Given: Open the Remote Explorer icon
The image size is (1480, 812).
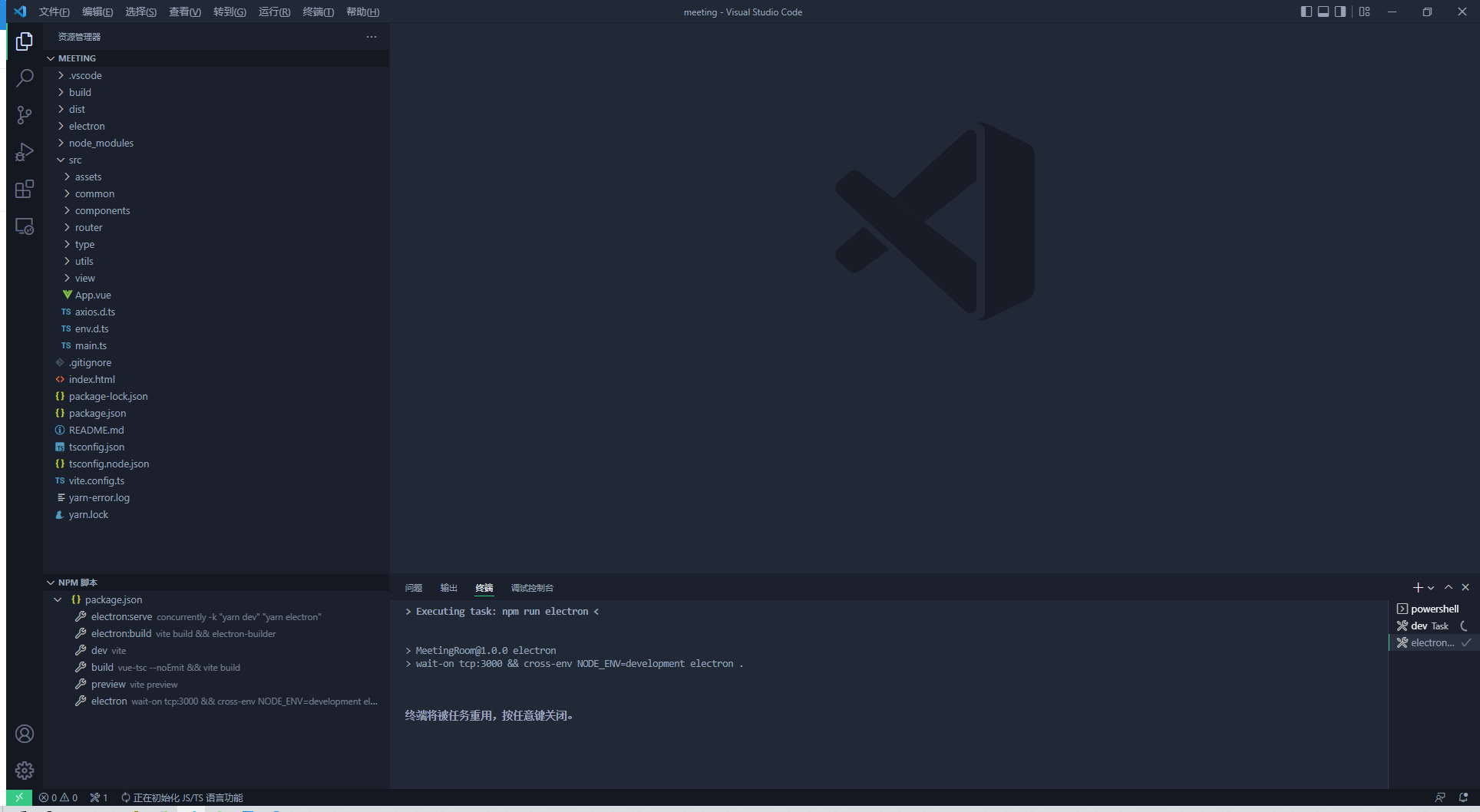Looking at the screenshot, I should pyautogui.click(x=25, y=226).
